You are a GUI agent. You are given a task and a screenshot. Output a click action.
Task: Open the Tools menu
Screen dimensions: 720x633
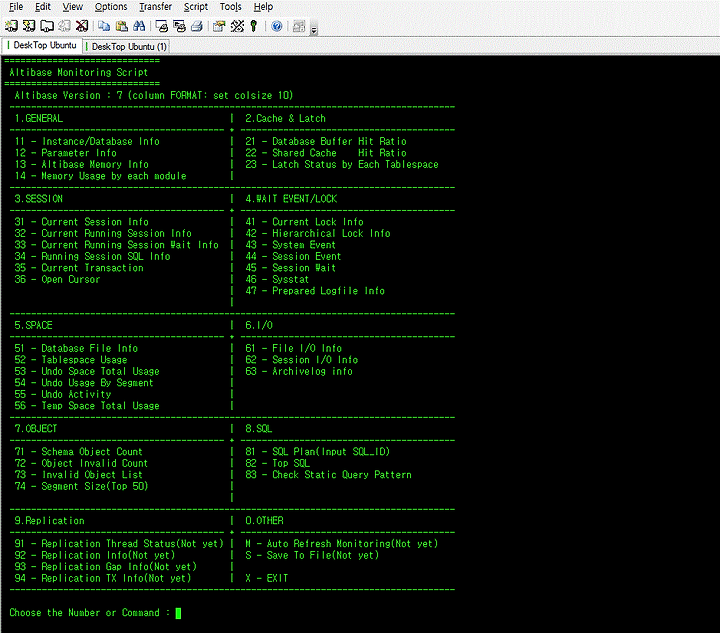[x=230, y=7]
